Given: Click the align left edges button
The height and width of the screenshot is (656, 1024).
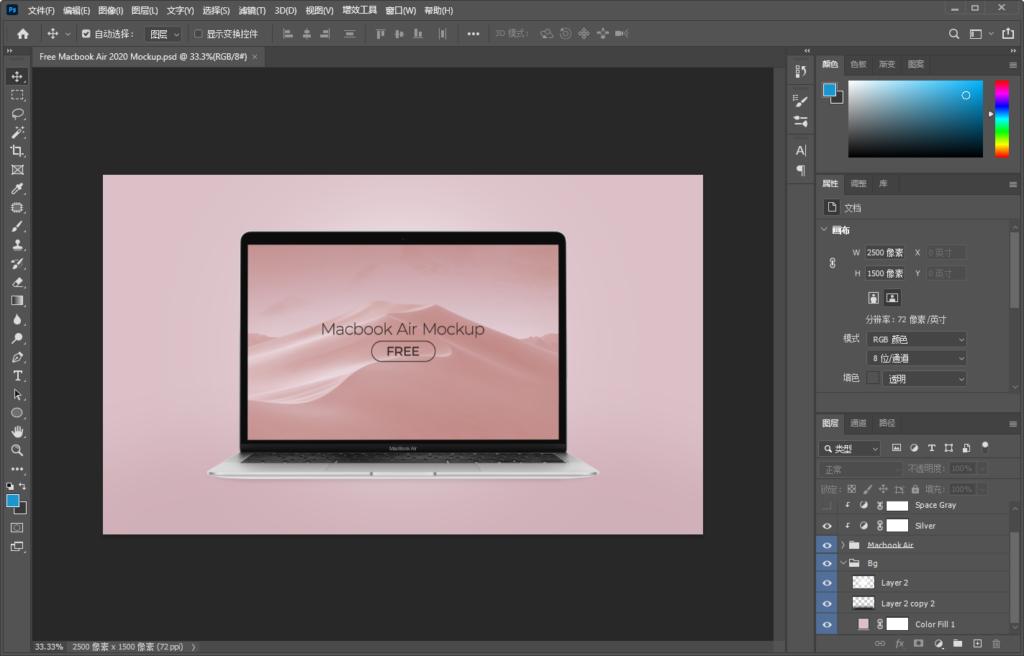Looking at the screenshot, I should [287, 34].
